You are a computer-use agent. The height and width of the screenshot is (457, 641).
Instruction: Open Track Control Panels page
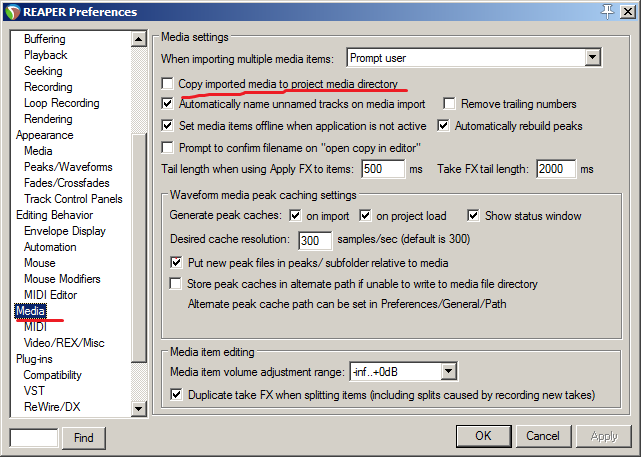point(73,199)
